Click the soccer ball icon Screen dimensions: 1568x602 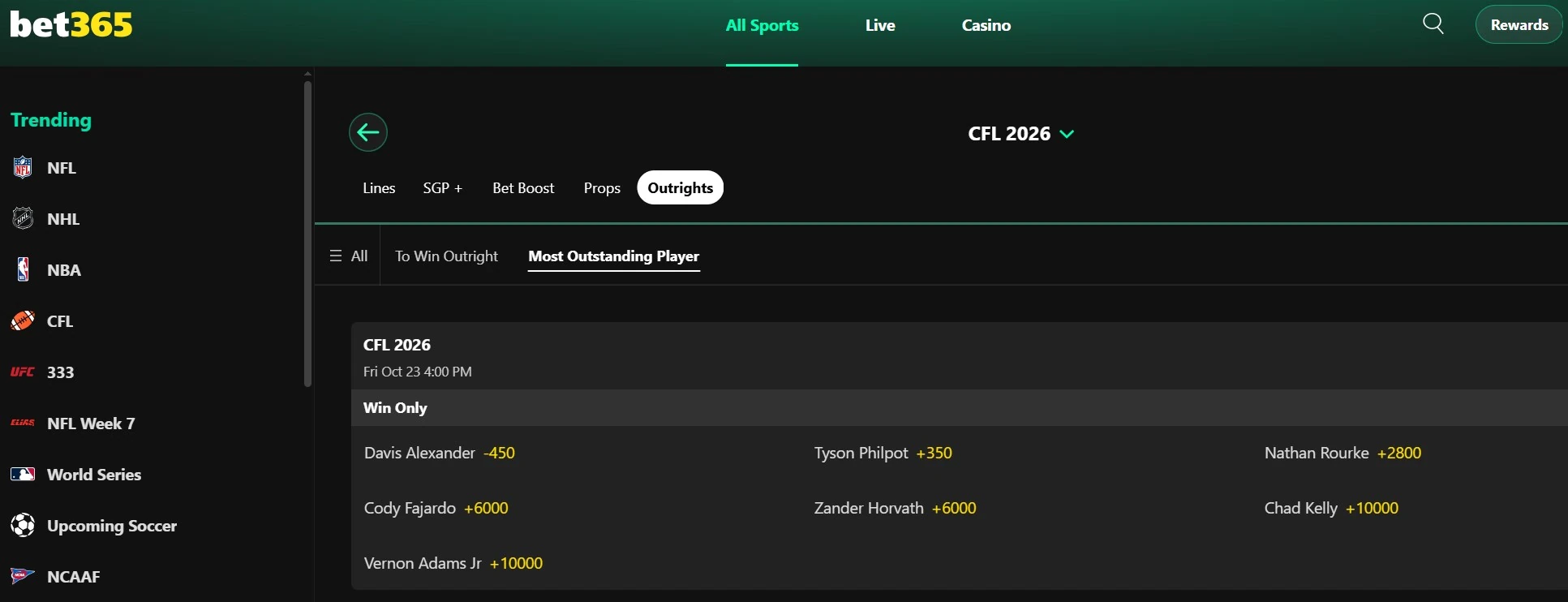point(23,526)
